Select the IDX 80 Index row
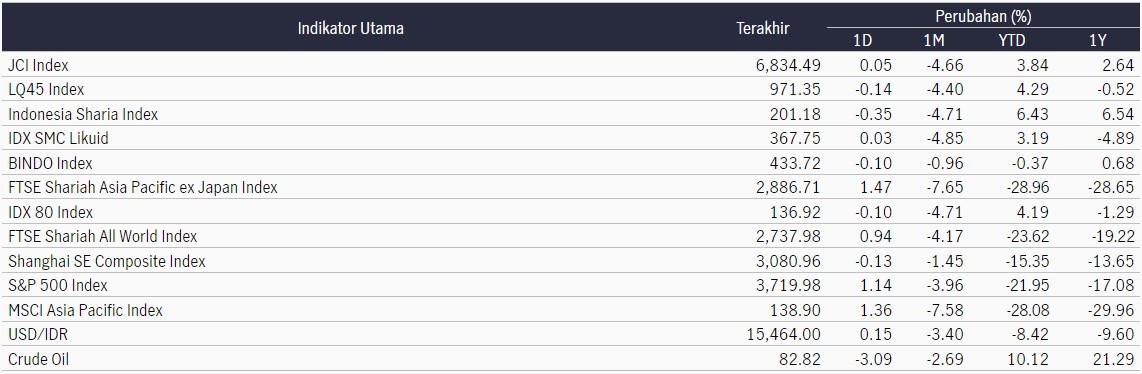 click(571, 212)
